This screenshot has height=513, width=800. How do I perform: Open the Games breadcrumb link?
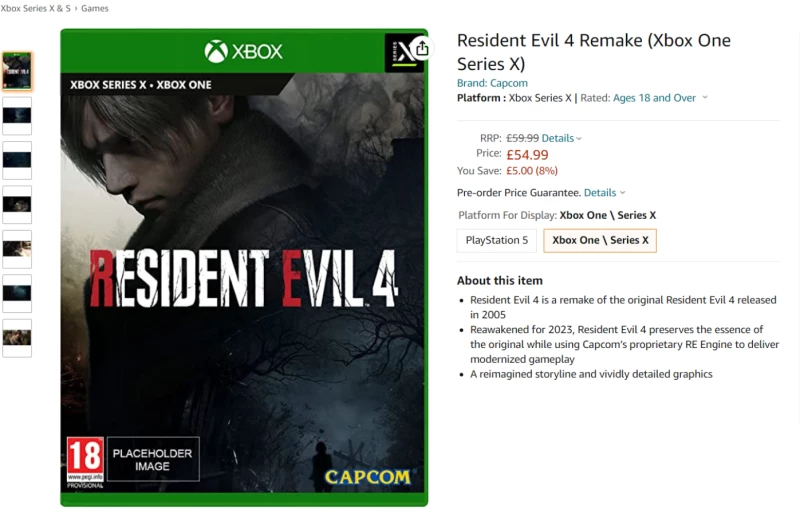click(95, 8)
